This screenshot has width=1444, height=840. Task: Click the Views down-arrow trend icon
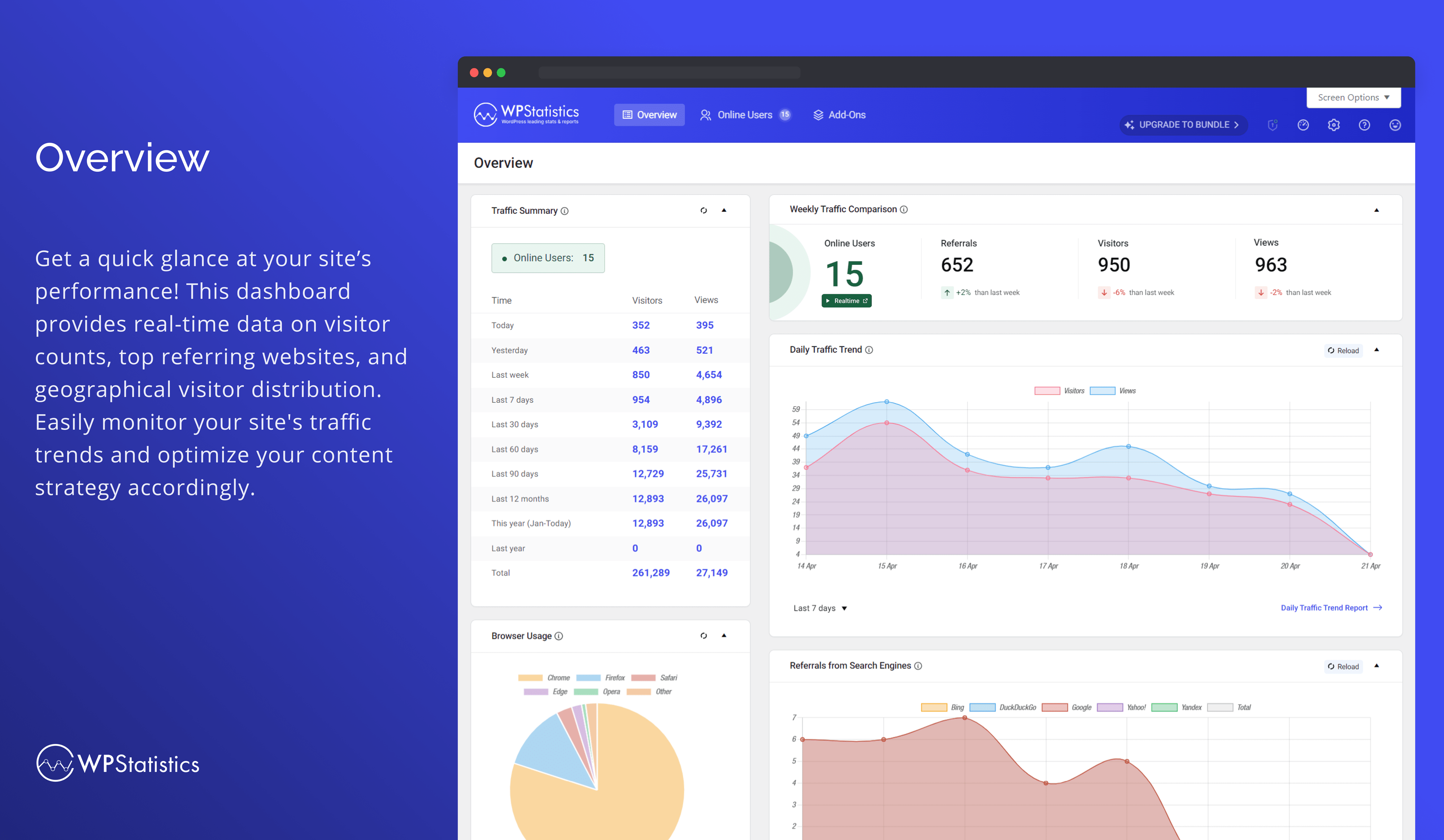click(1261, 293)
